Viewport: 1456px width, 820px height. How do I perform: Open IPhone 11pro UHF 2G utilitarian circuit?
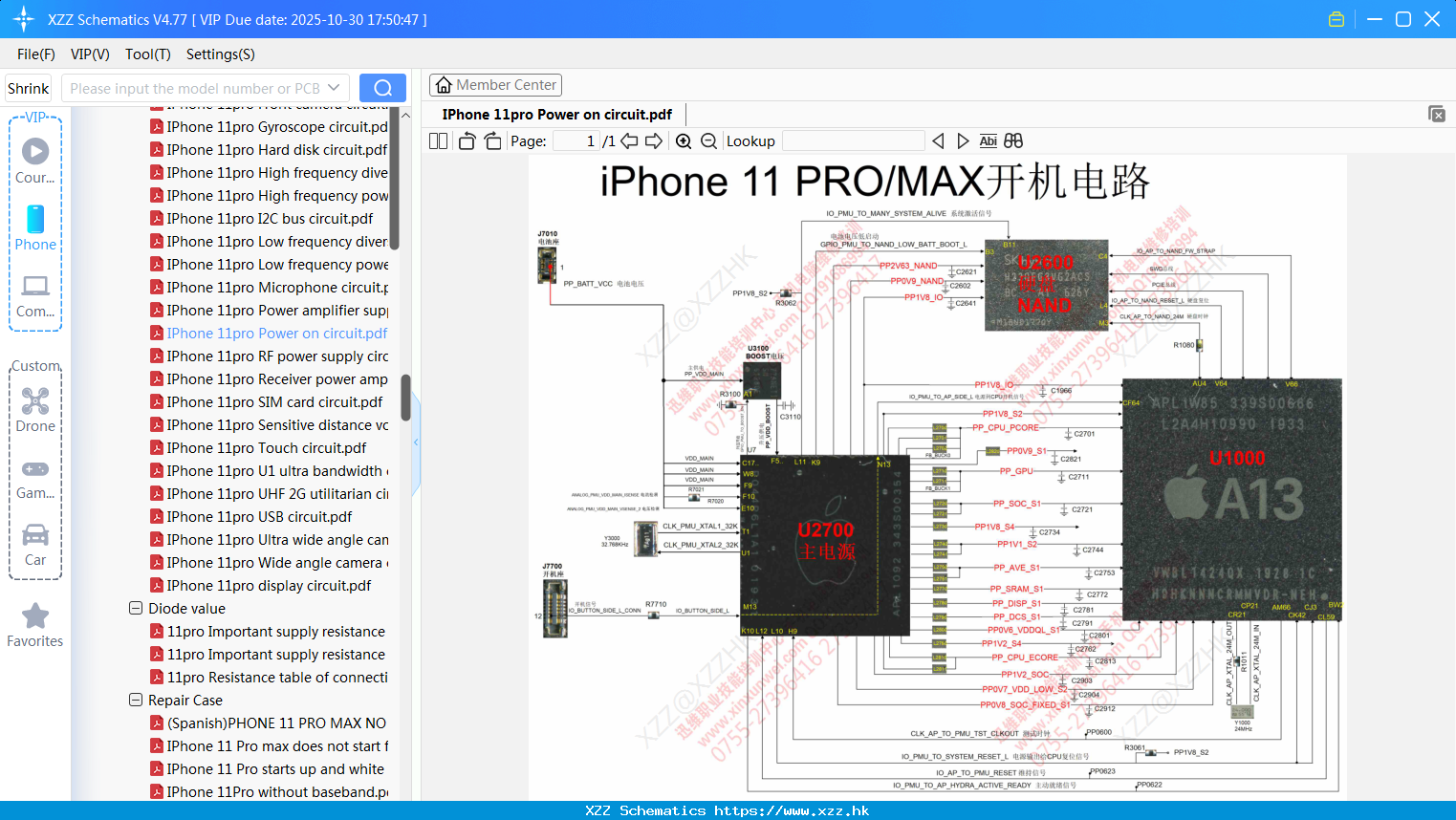pyautogui.click(x=269, y=493)
